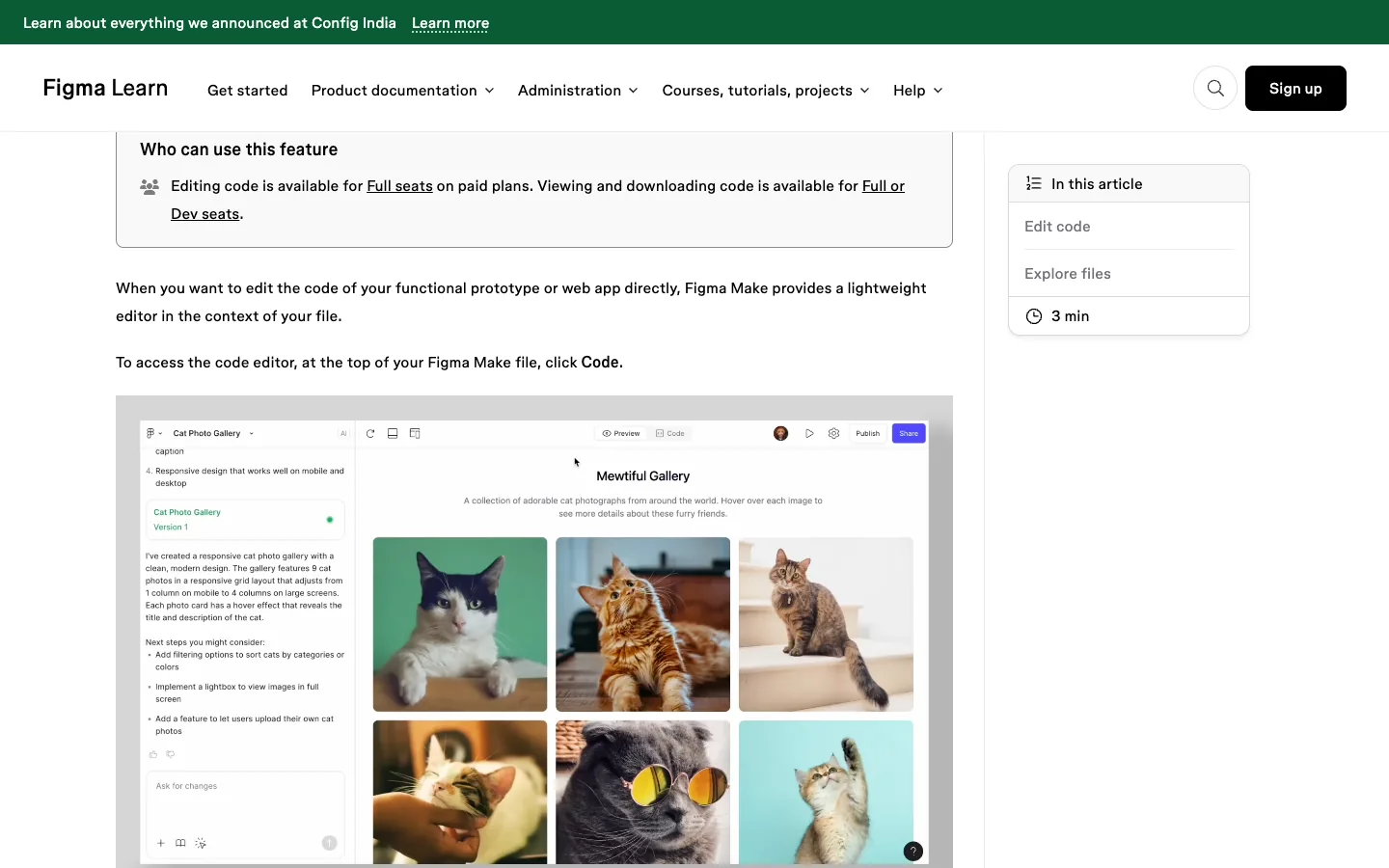
Task: Click the purple Share button in the screenshot
Action: point(909,434)
